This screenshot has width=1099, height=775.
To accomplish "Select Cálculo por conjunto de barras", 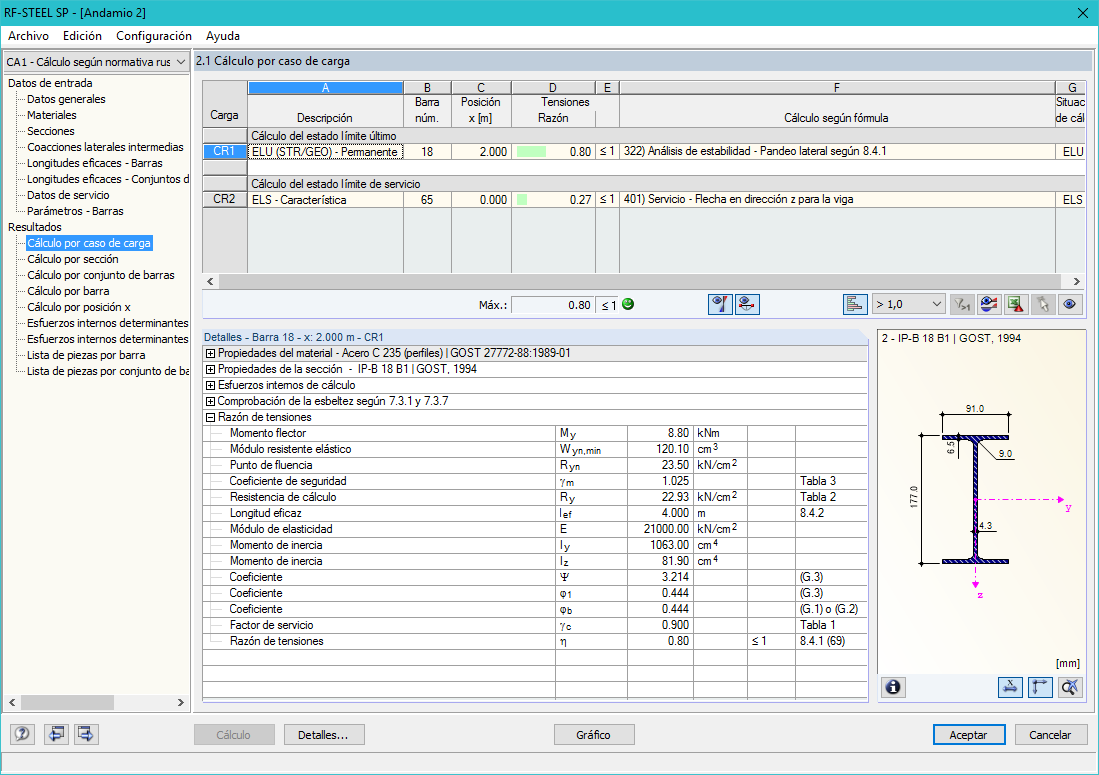I will click(x=101, y=275).
